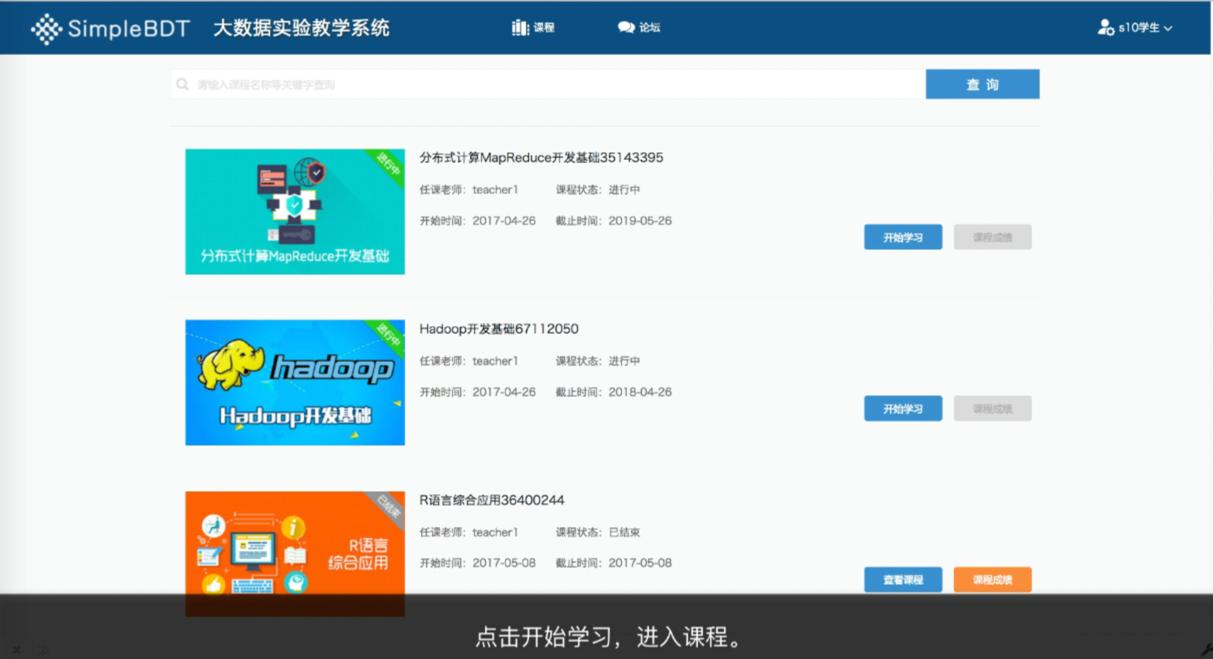Open the 论坛 (Forum) speech bubble icon

click(x=625, y=28)
